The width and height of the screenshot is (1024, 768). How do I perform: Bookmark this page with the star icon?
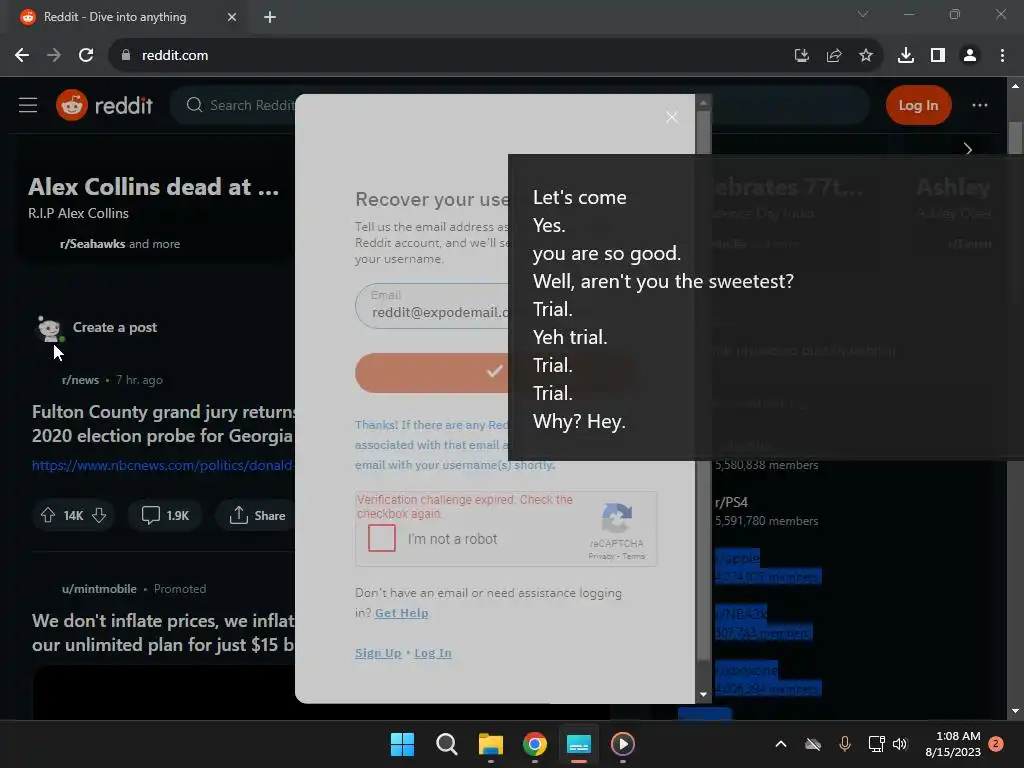pyautogui.click(x=865, y=56)
